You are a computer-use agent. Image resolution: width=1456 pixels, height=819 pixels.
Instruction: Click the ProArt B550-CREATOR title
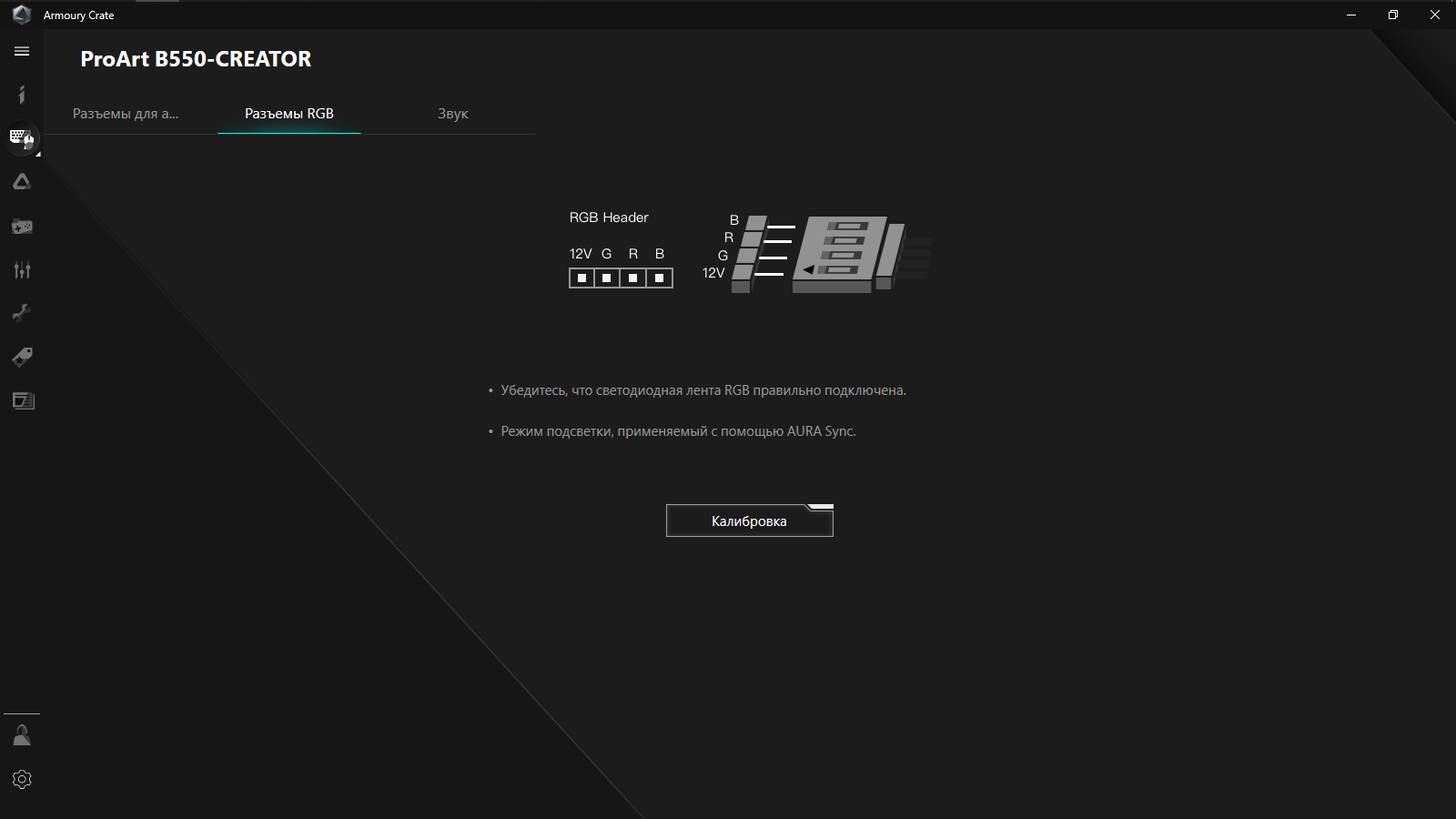[195, 58]
